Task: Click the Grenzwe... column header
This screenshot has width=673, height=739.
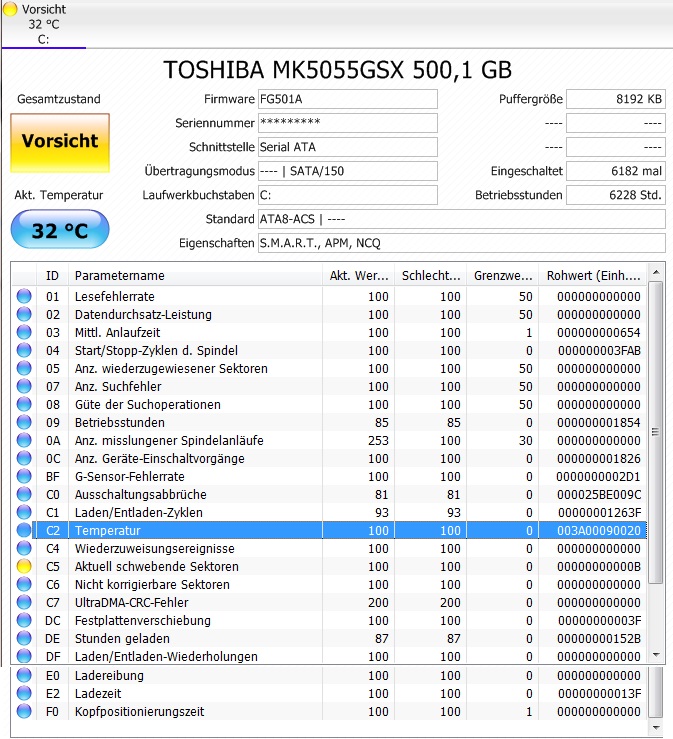Action: coord(503,276)
